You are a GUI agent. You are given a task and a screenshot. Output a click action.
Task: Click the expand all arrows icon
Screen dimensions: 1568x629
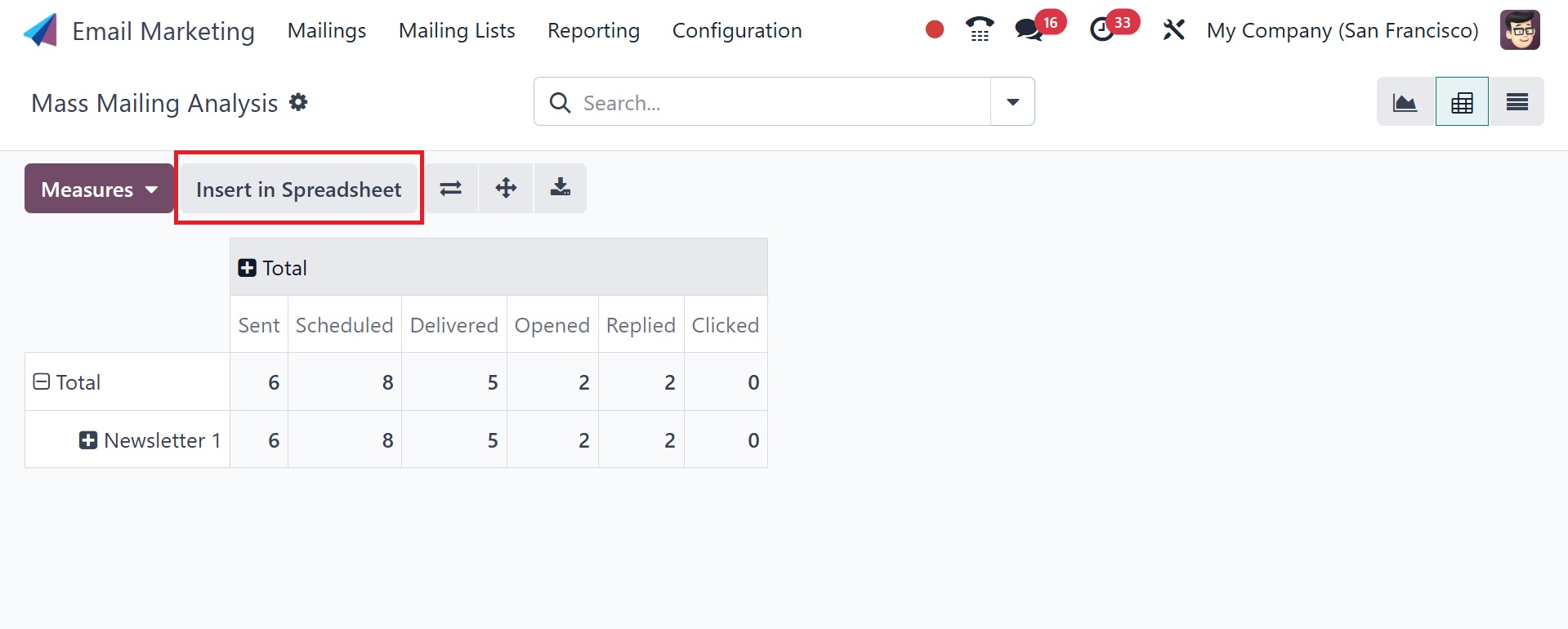[506, 189]
